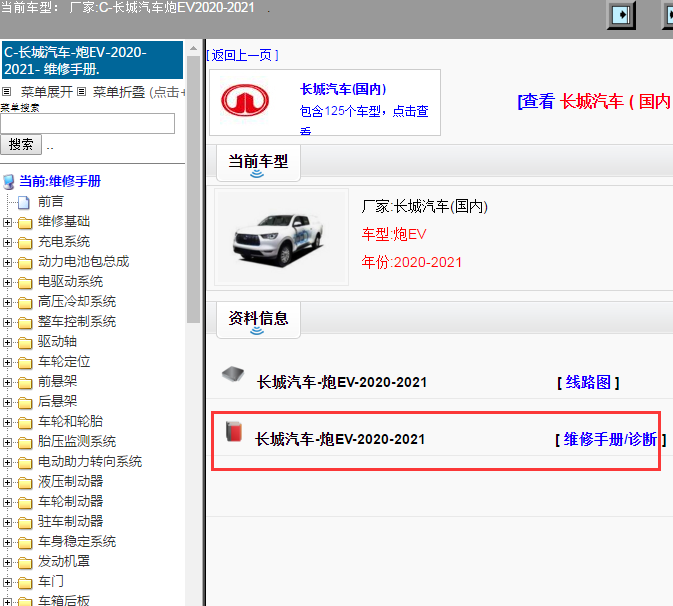673x606 pixels.
Task: Expand the 车轮定位 tree node
Action: pos(7,363)
